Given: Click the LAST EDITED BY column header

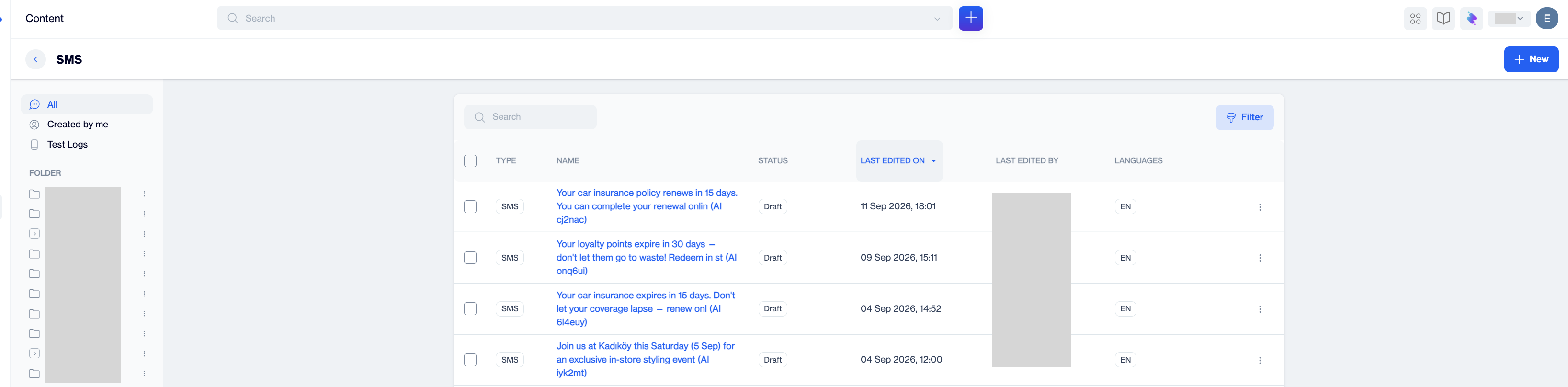Looking at the screenshot, I should pyautogui.click(x=1027, y=160).
